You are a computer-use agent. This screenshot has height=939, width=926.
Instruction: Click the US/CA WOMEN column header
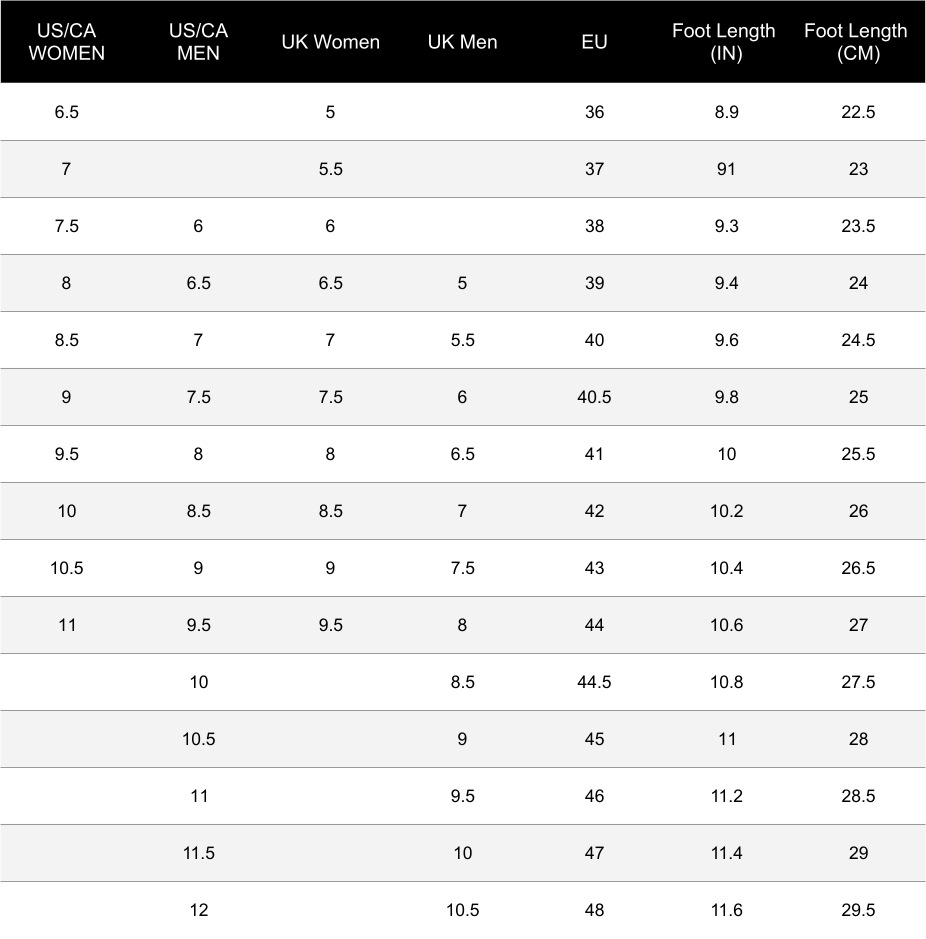click(66, 42)
